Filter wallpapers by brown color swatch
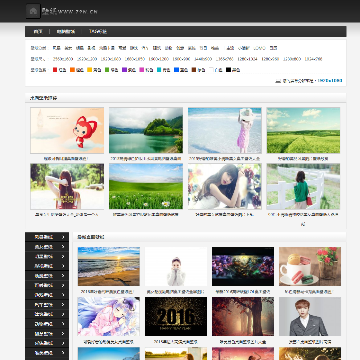Screen dimensions: 360x360 point(194,70)
